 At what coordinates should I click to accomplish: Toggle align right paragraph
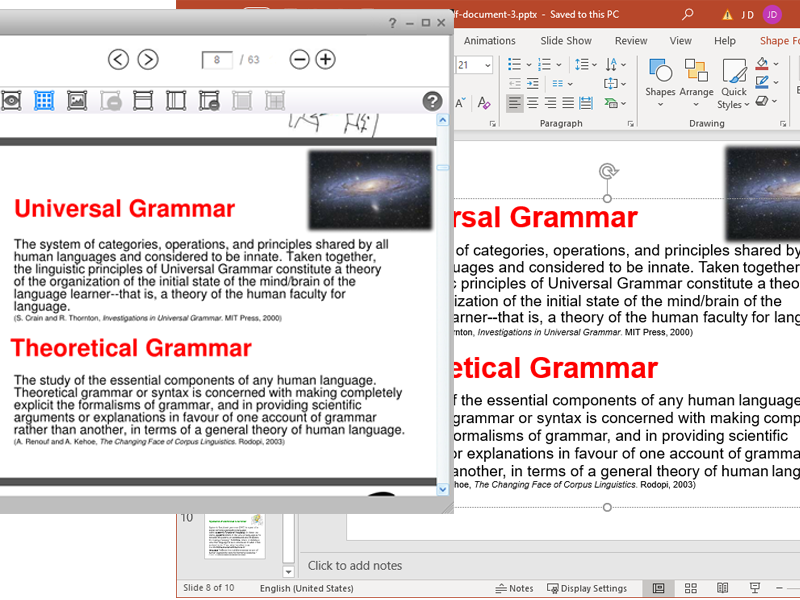click(551, 103)
